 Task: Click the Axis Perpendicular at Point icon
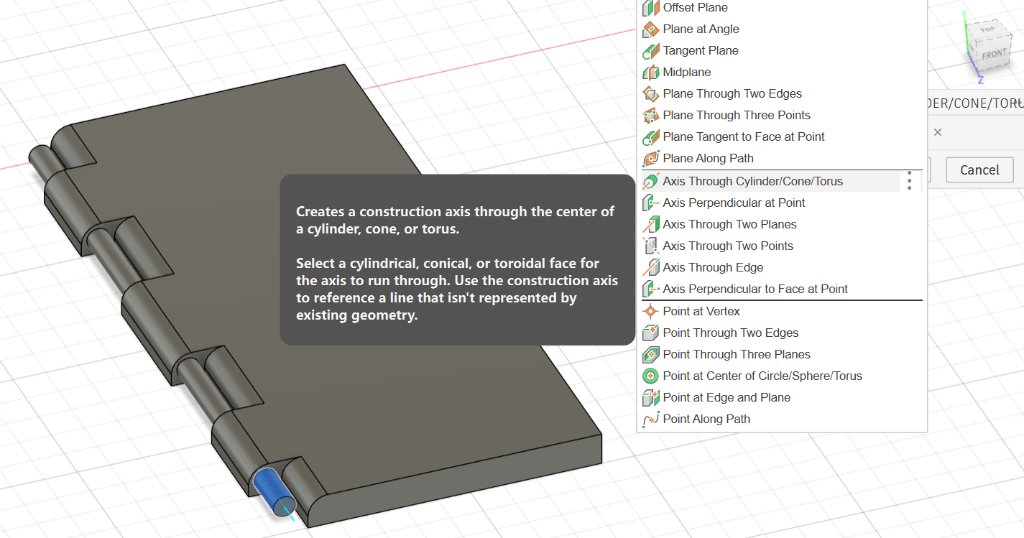(651, 203)
